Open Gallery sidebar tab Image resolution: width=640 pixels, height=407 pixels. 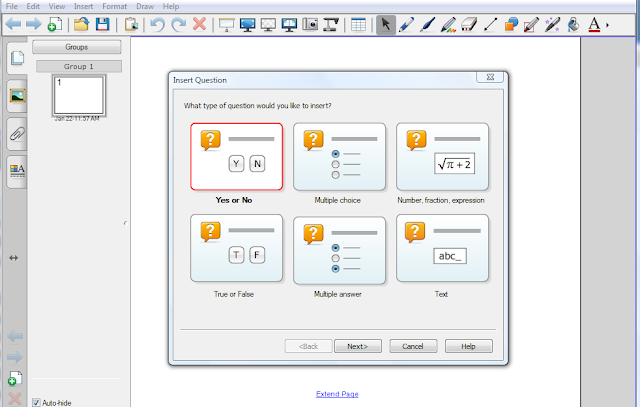pyautogui.click(x=17, y=96)
